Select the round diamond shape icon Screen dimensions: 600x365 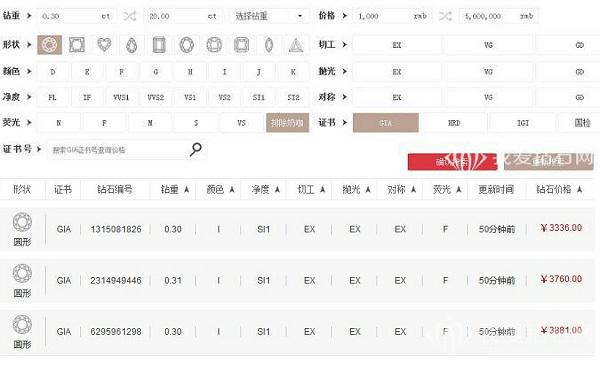[49, 45]
